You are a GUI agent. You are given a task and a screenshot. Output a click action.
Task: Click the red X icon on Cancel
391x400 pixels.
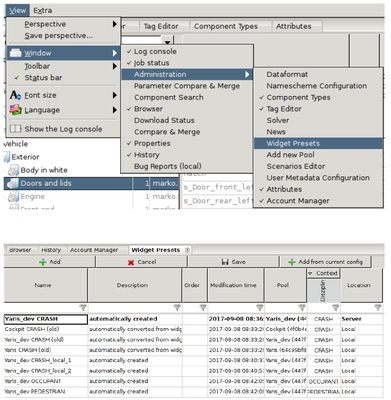[x=131, y=262]
